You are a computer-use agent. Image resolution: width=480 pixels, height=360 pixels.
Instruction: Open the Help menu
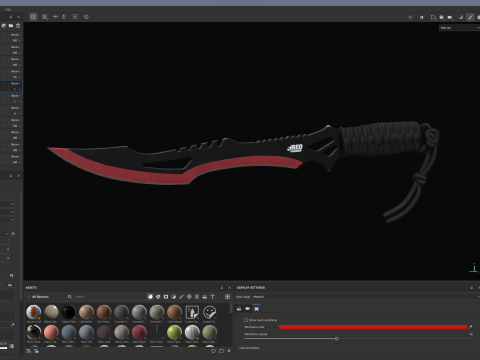coord(8,9)
